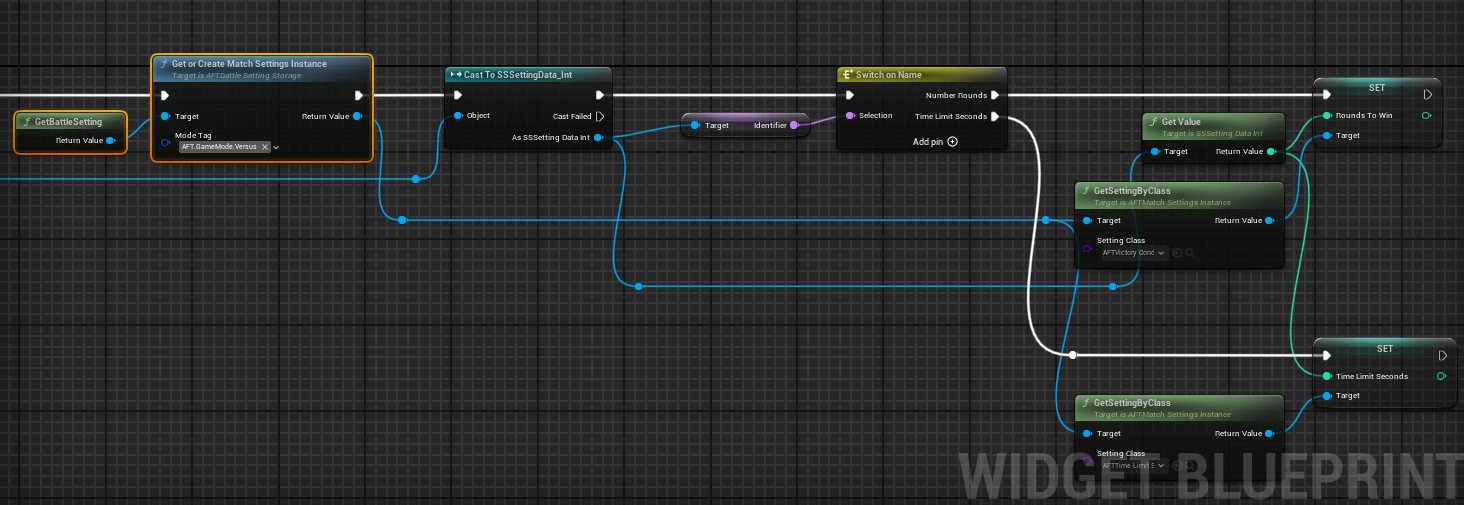
Task: Expand the Mode Tag dropdown chevron
Action: coord(277,147)
